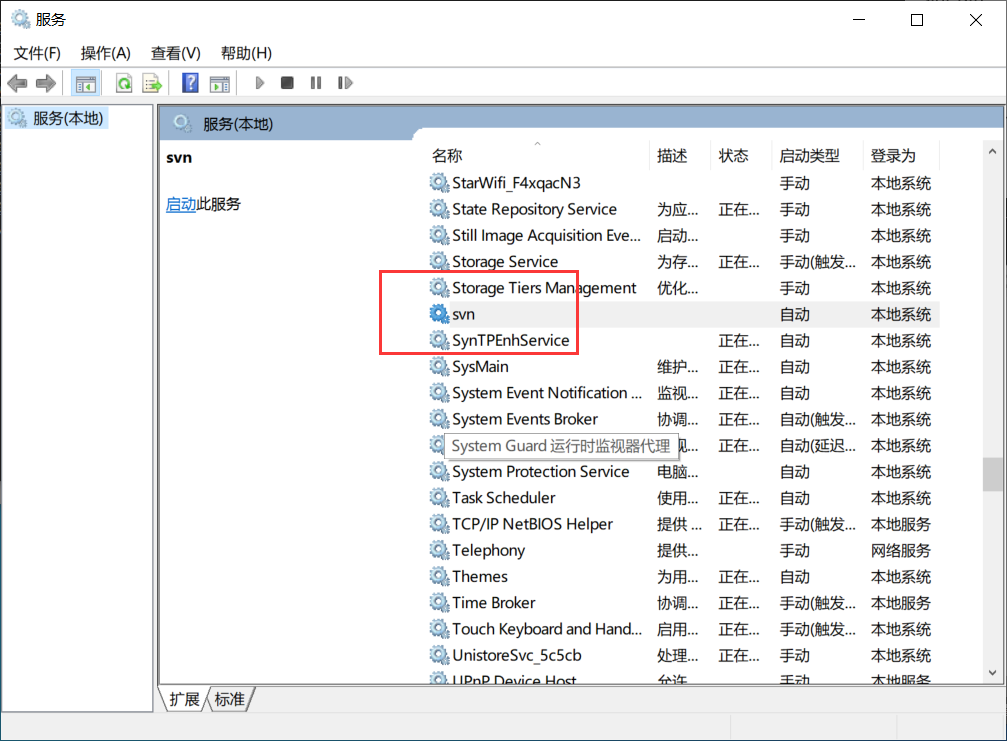This screenshot has width=1007, height=741.
Task: Select the Touch Keyboard and Handwriting service
Action: [x=547, y=629]
